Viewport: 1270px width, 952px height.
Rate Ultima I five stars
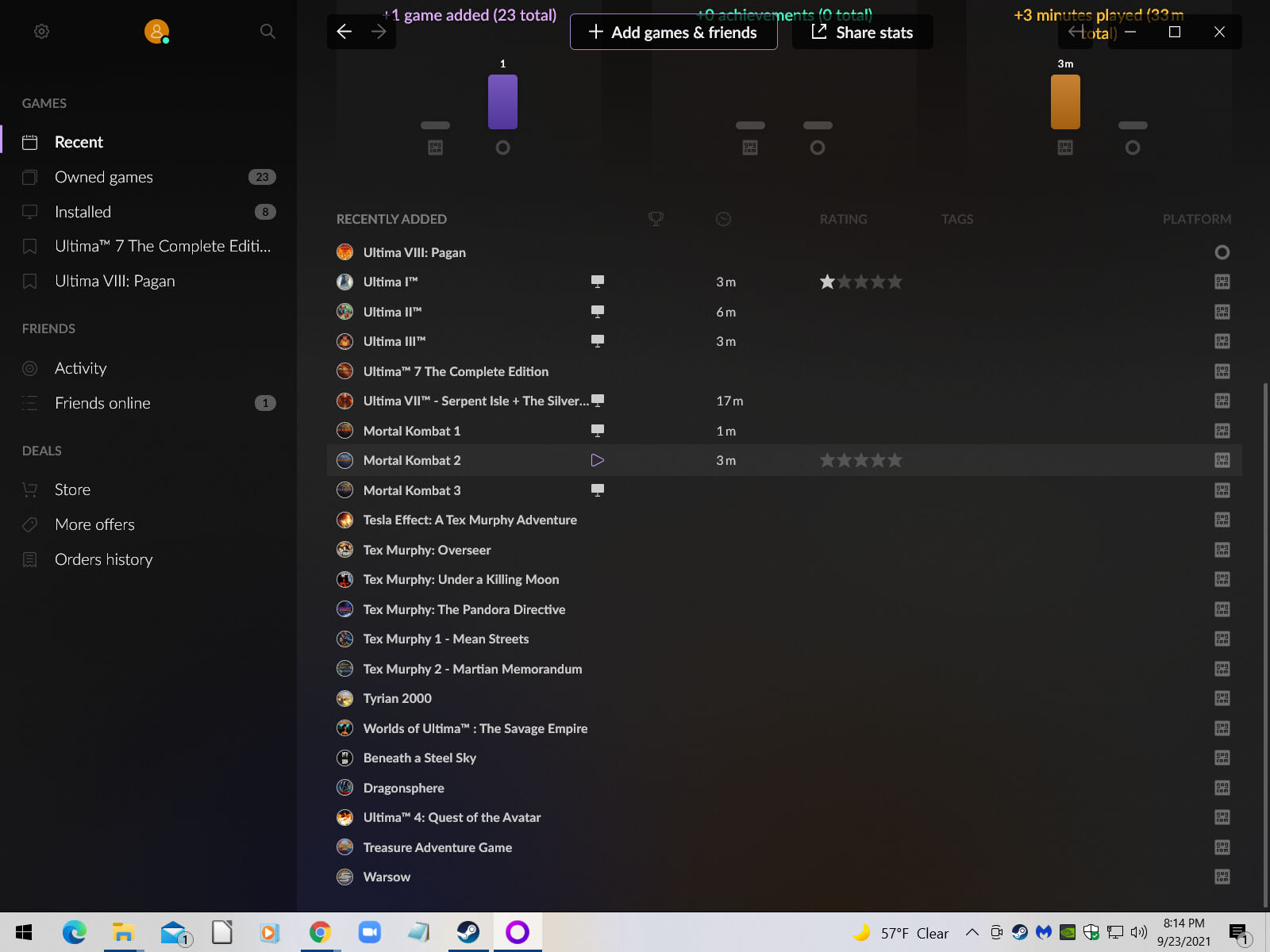pyautogui.click(x=895, y=282)
